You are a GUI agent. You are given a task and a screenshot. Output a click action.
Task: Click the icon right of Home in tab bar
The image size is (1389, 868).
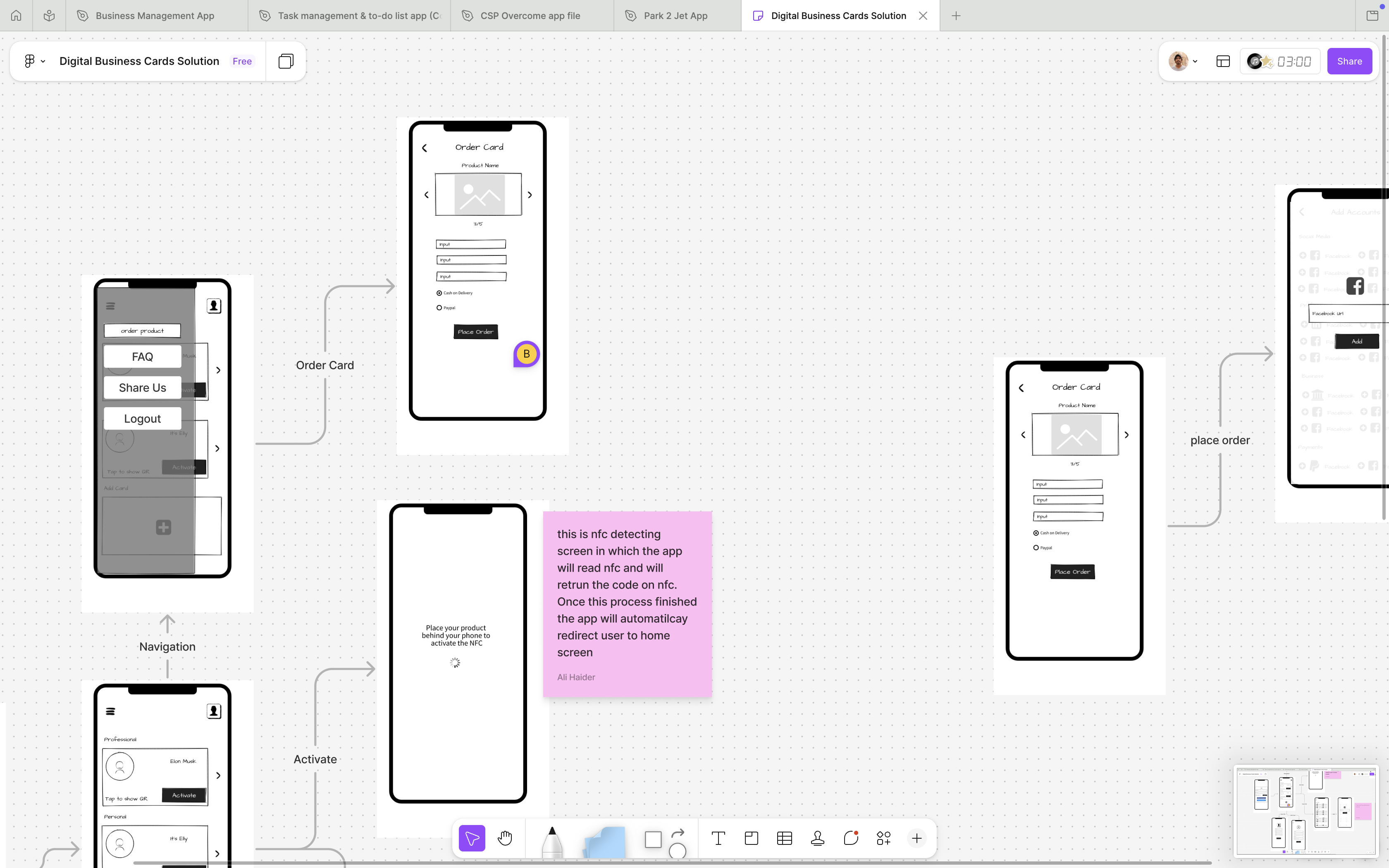(x=49, y=16)
